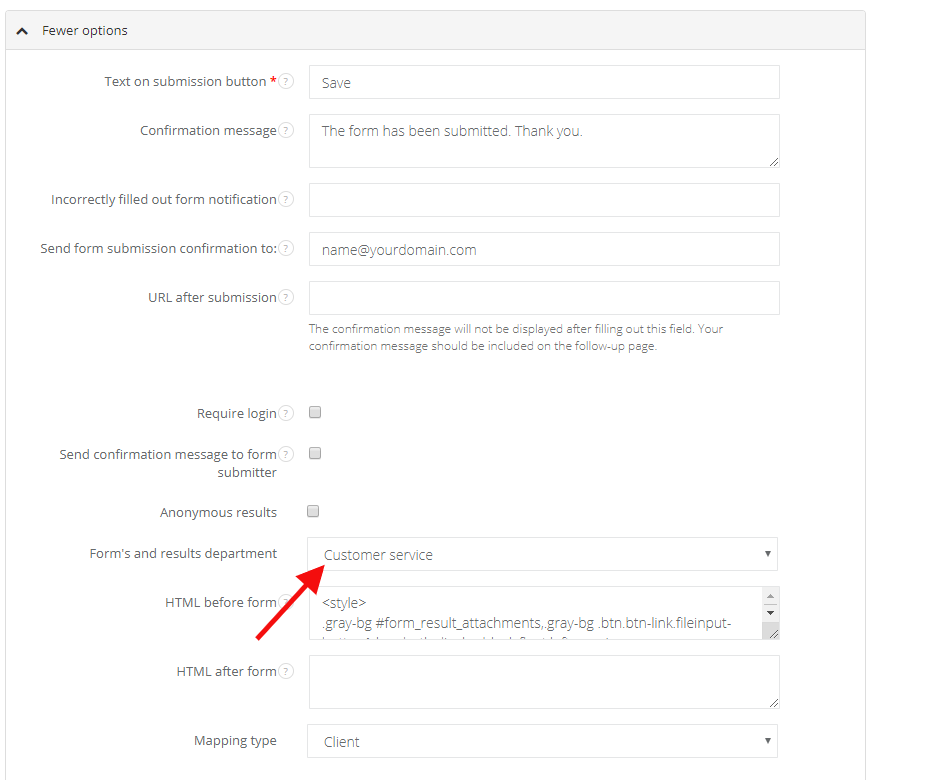Click help icon beside Require login
934x780 pixels.
coord(286,414)
